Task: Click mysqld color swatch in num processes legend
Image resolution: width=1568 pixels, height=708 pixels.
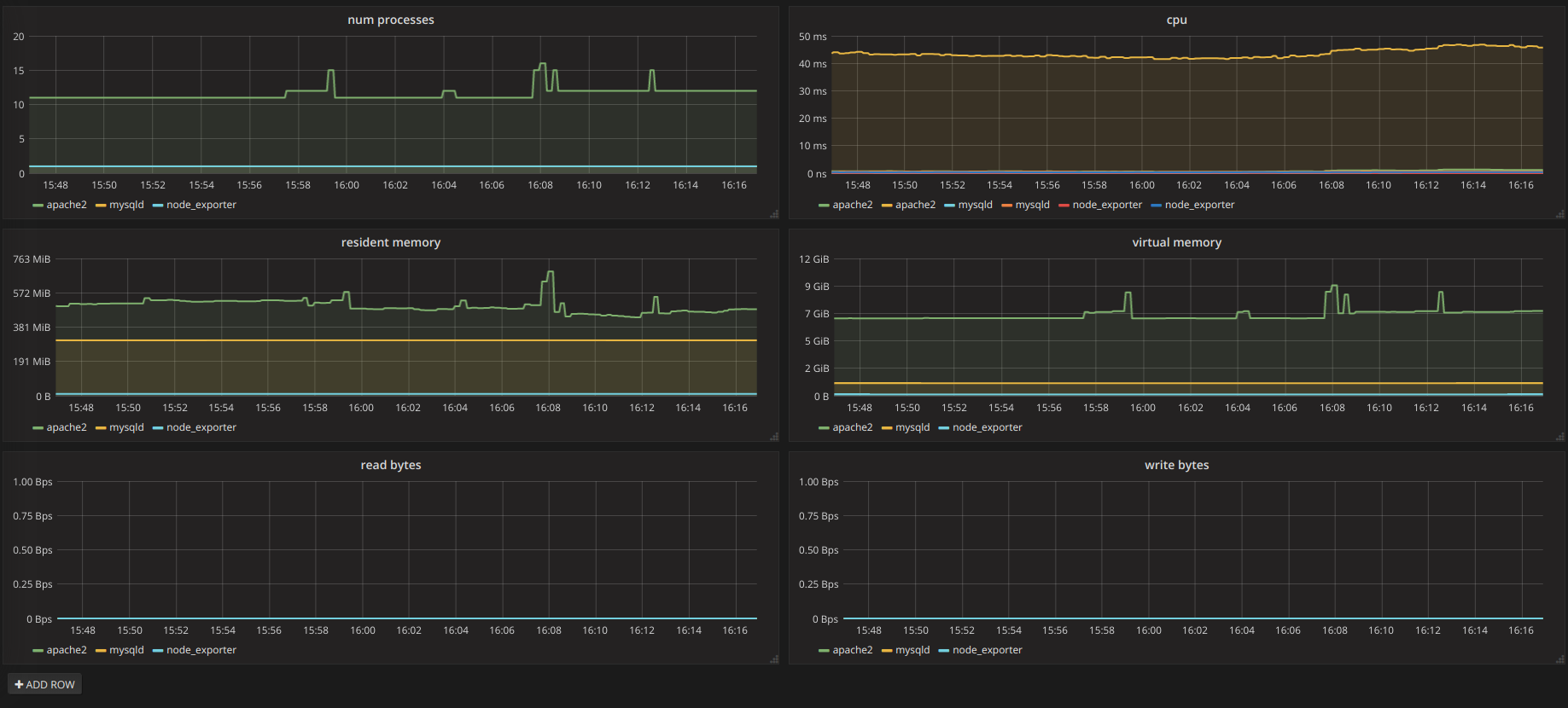Action: click(x=101, y=206)
